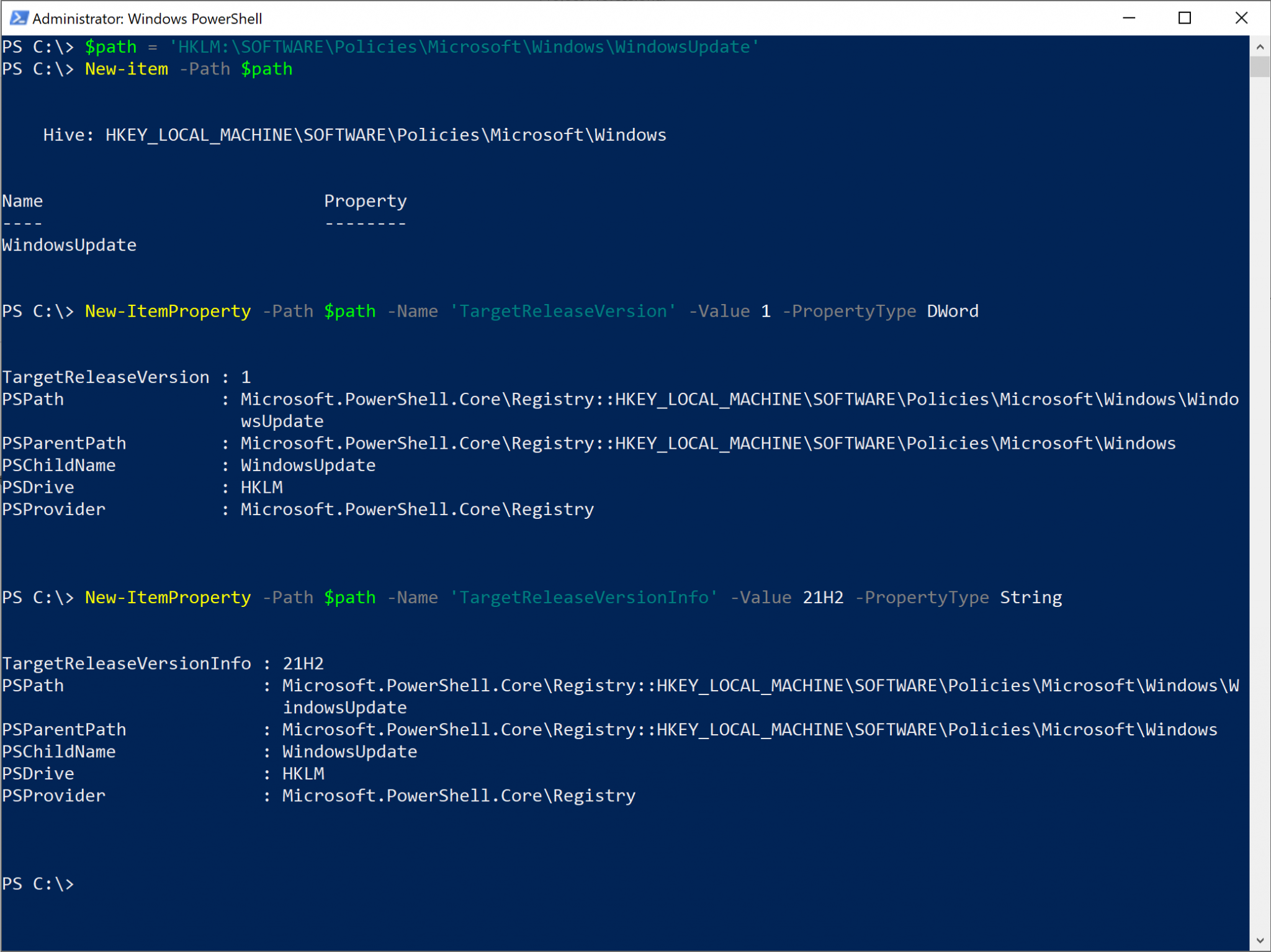This screenshot has height=952, width=1271.
Task: Minimize the PowerShell window
Action: tap(1129, 18)
